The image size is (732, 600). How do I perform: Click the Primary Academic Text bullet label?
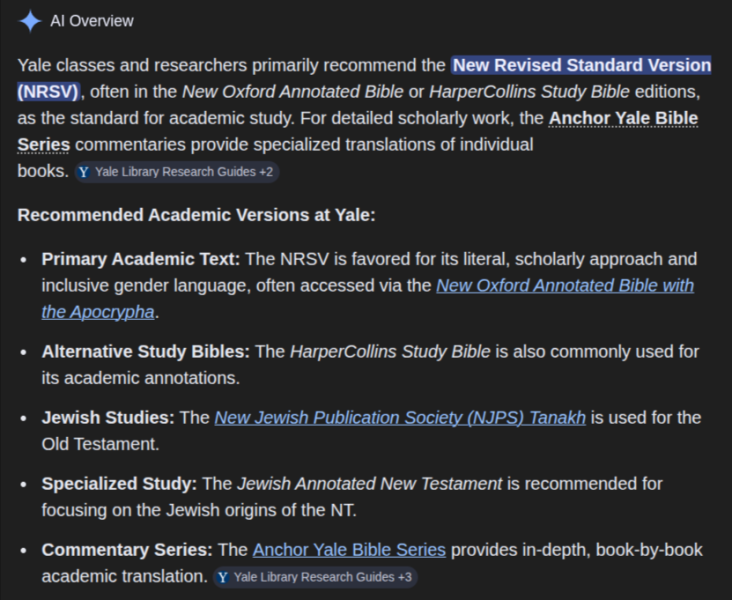coord(141,259)
